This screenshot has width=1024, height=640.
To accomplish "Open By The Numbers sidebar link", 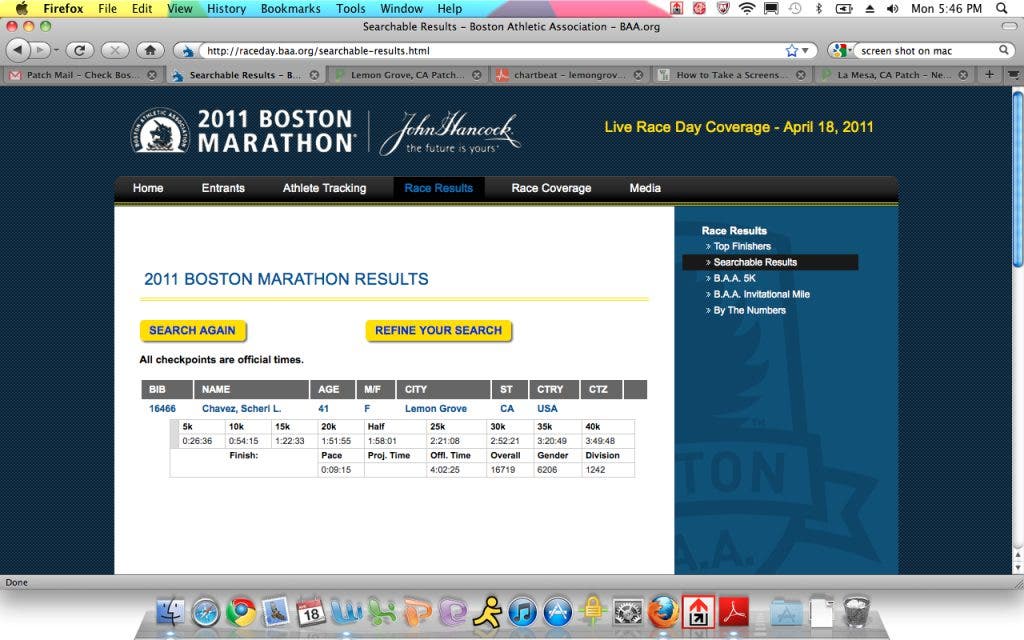I will tap(749, 310).
